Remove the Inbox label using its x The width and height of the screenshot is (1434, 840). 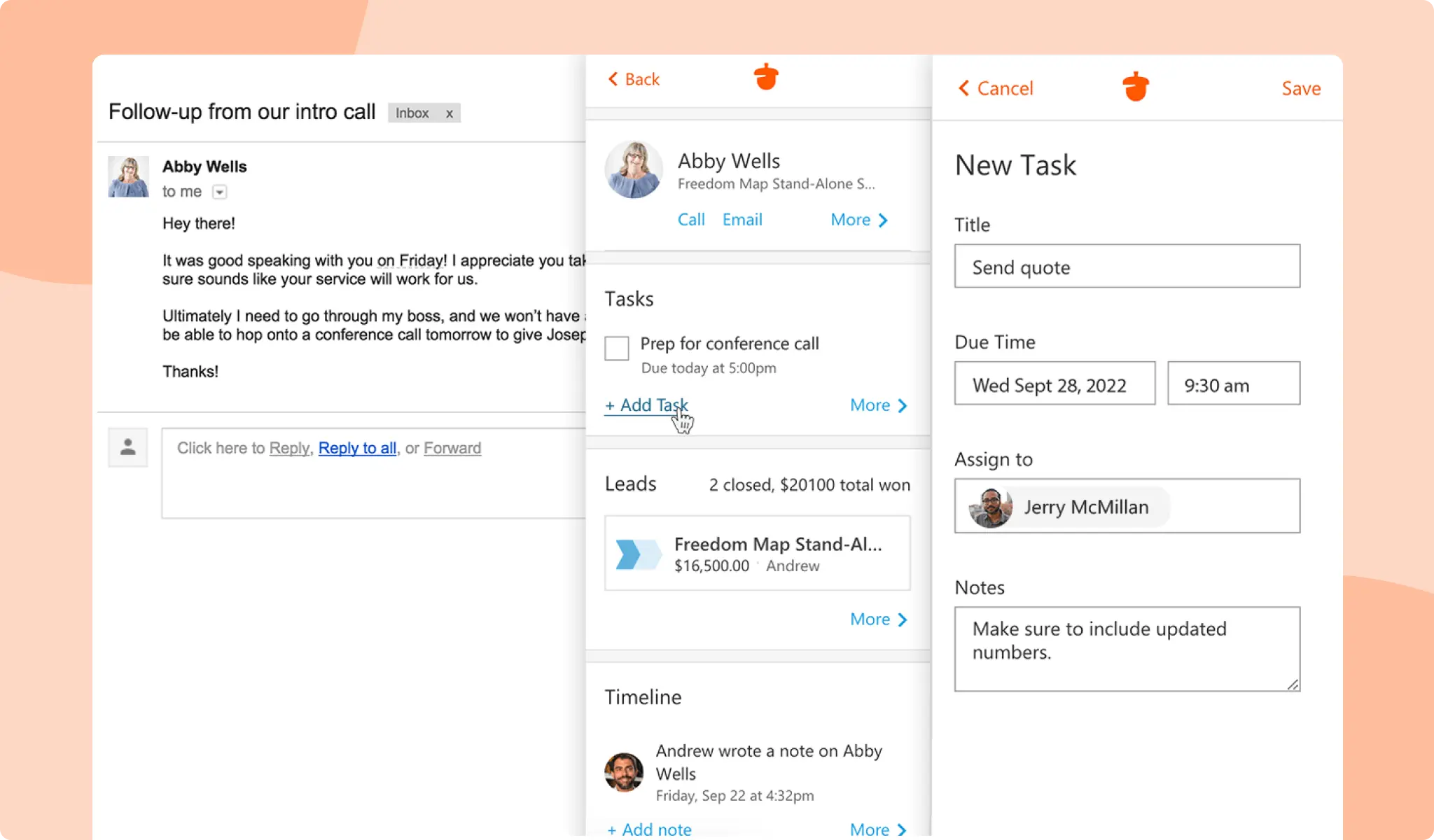[x=450, y=113]
